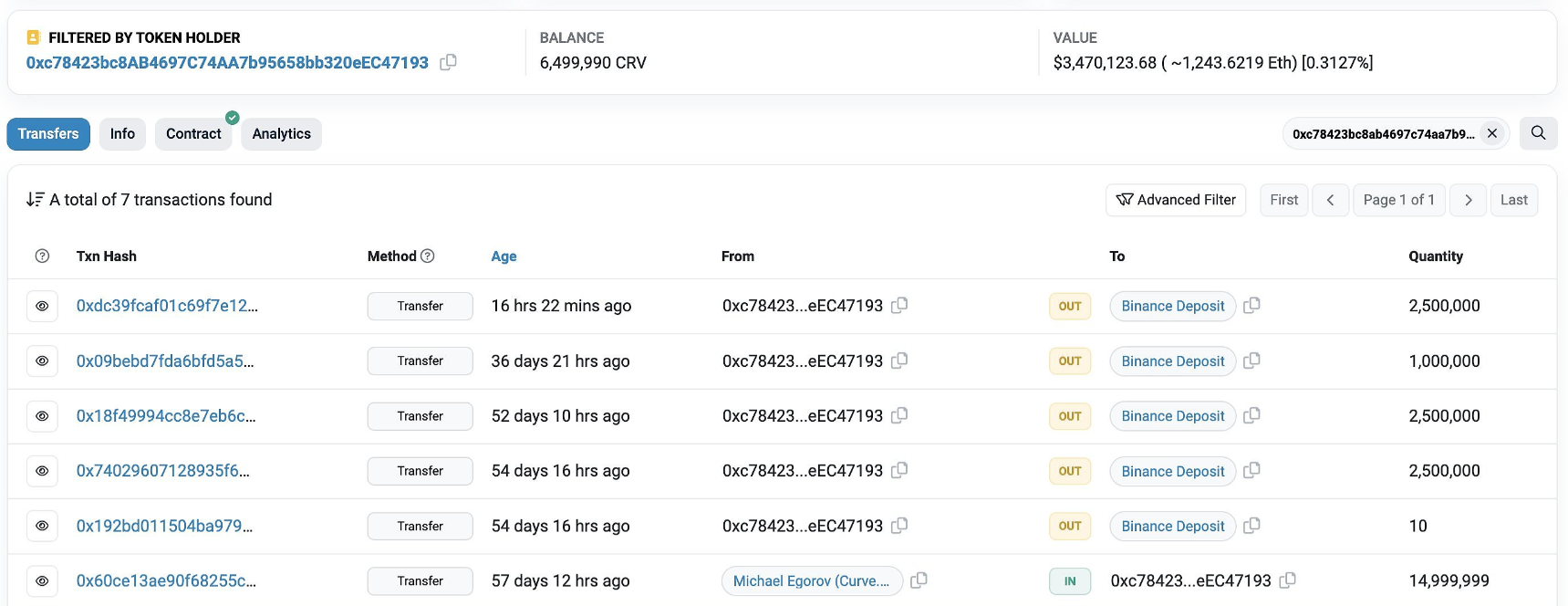
Task: Click the Method column help icon
Action: coord(428,256)
